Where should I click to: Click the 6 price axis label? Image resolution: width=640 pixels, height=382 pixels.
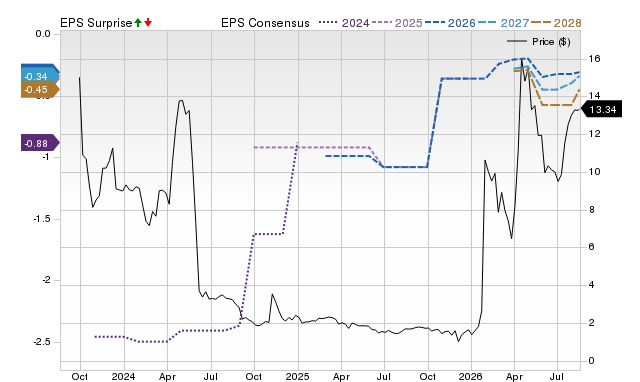pos(592,247)
